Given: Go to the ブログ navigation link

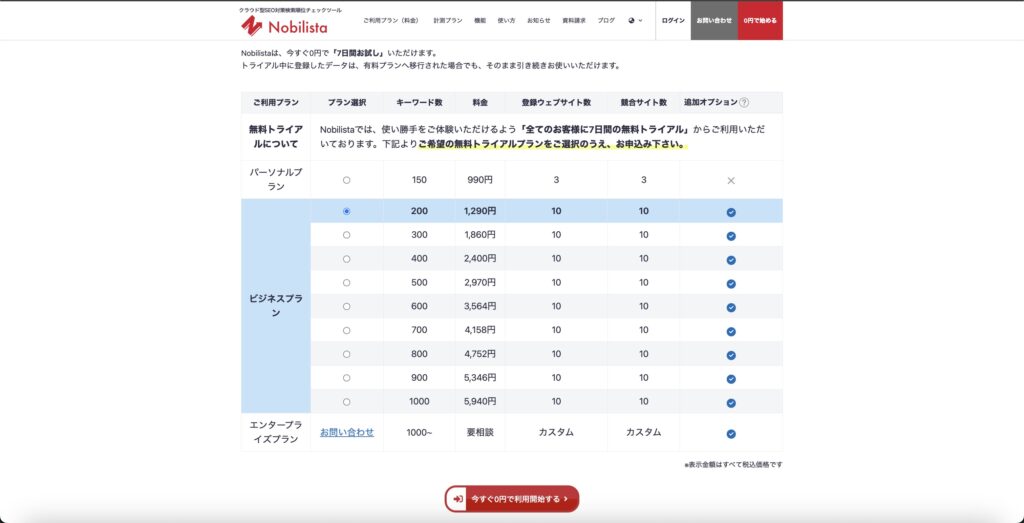Looking at the screenshot, I should coord(606,20).
